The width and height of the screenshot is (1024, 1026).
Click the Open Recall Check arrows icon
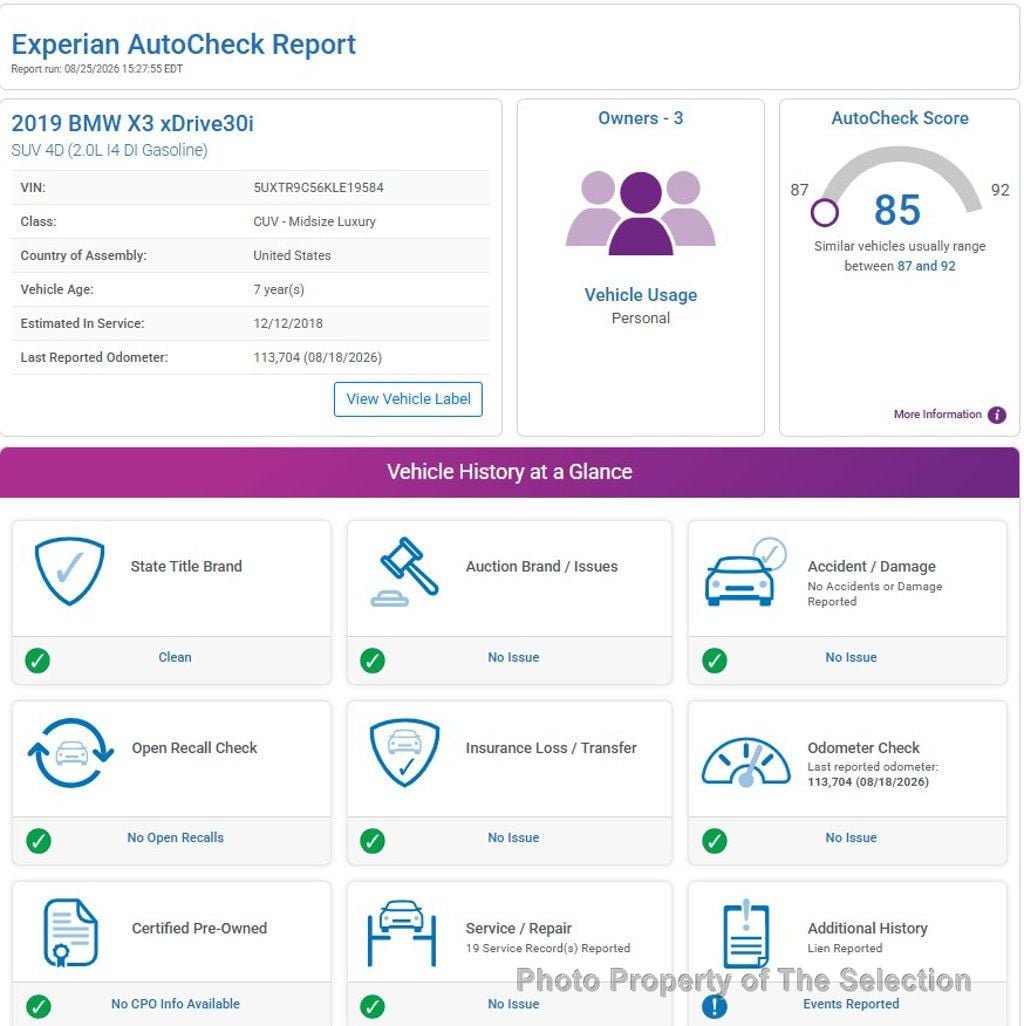coord(71,752)
